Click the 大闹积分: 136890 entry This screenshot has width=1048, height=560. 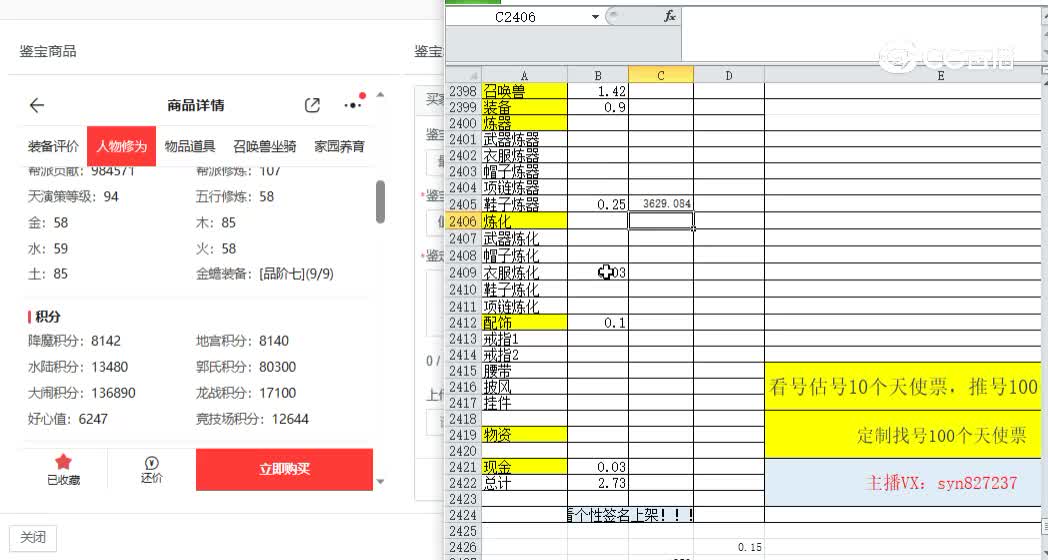(82, 393)
